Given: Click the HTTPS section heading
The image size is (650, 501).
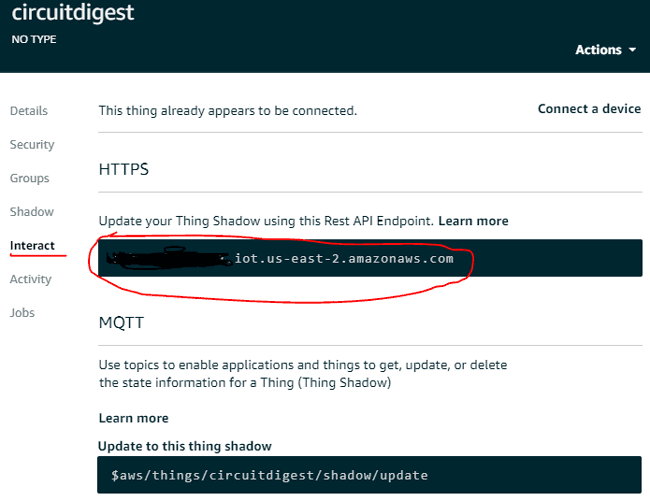Looking at the screenshot, I should (x=123, y=170).
